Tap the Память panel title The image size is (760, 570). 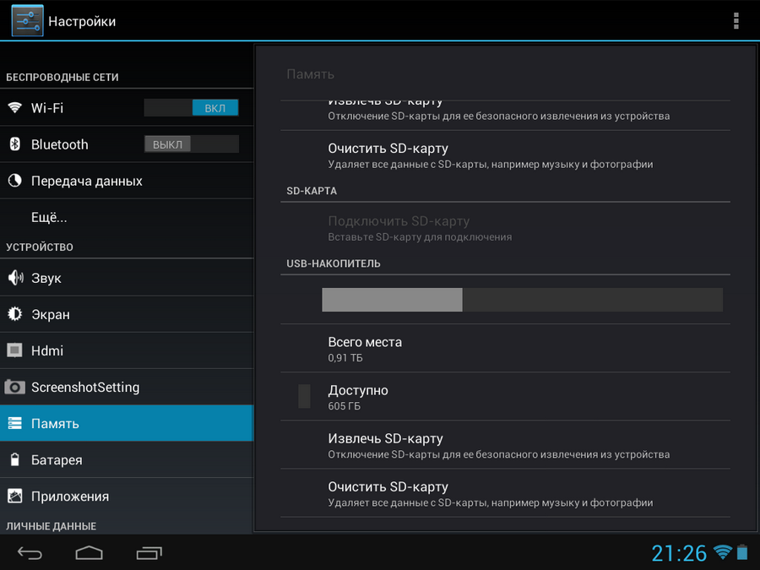tap(310, 74)
